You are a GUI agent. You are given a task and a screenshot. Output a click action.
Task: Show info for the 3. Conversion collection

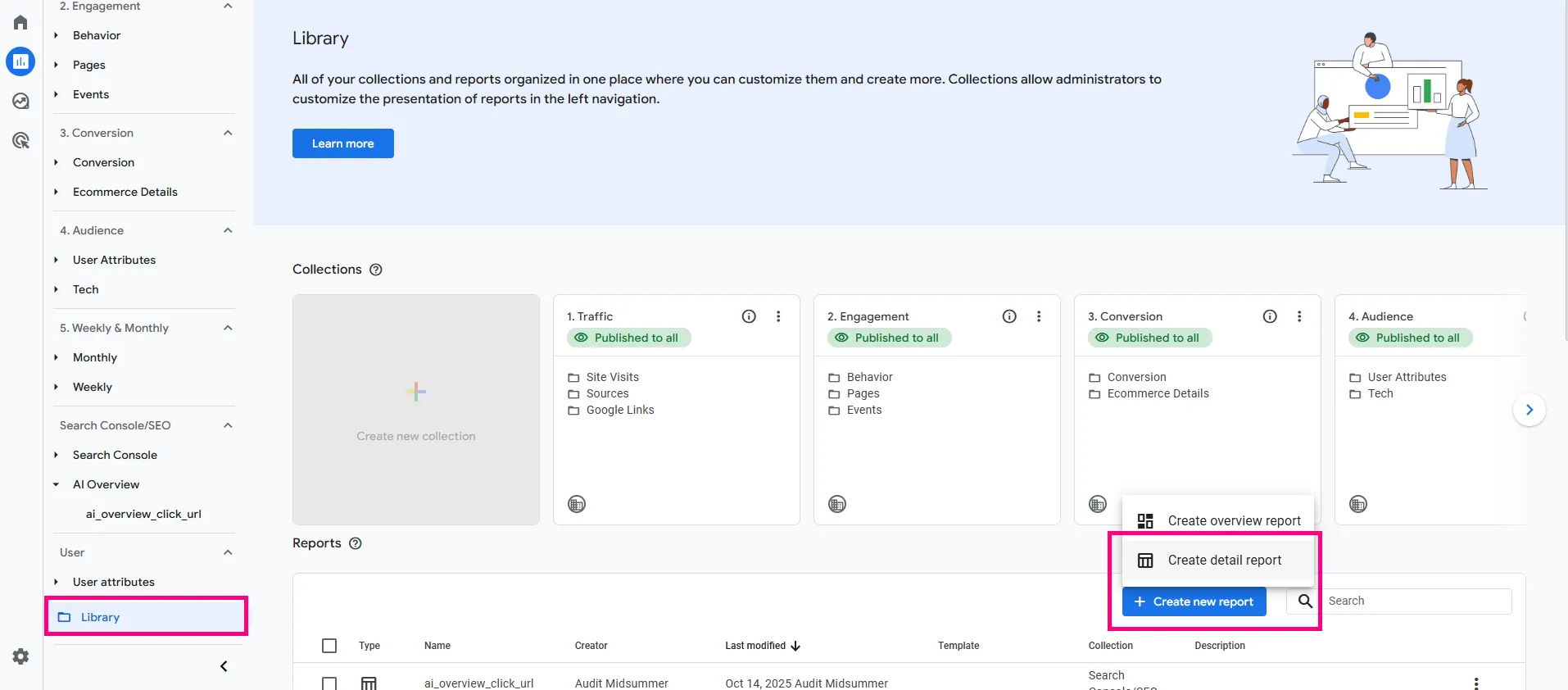coord(1270,316)
